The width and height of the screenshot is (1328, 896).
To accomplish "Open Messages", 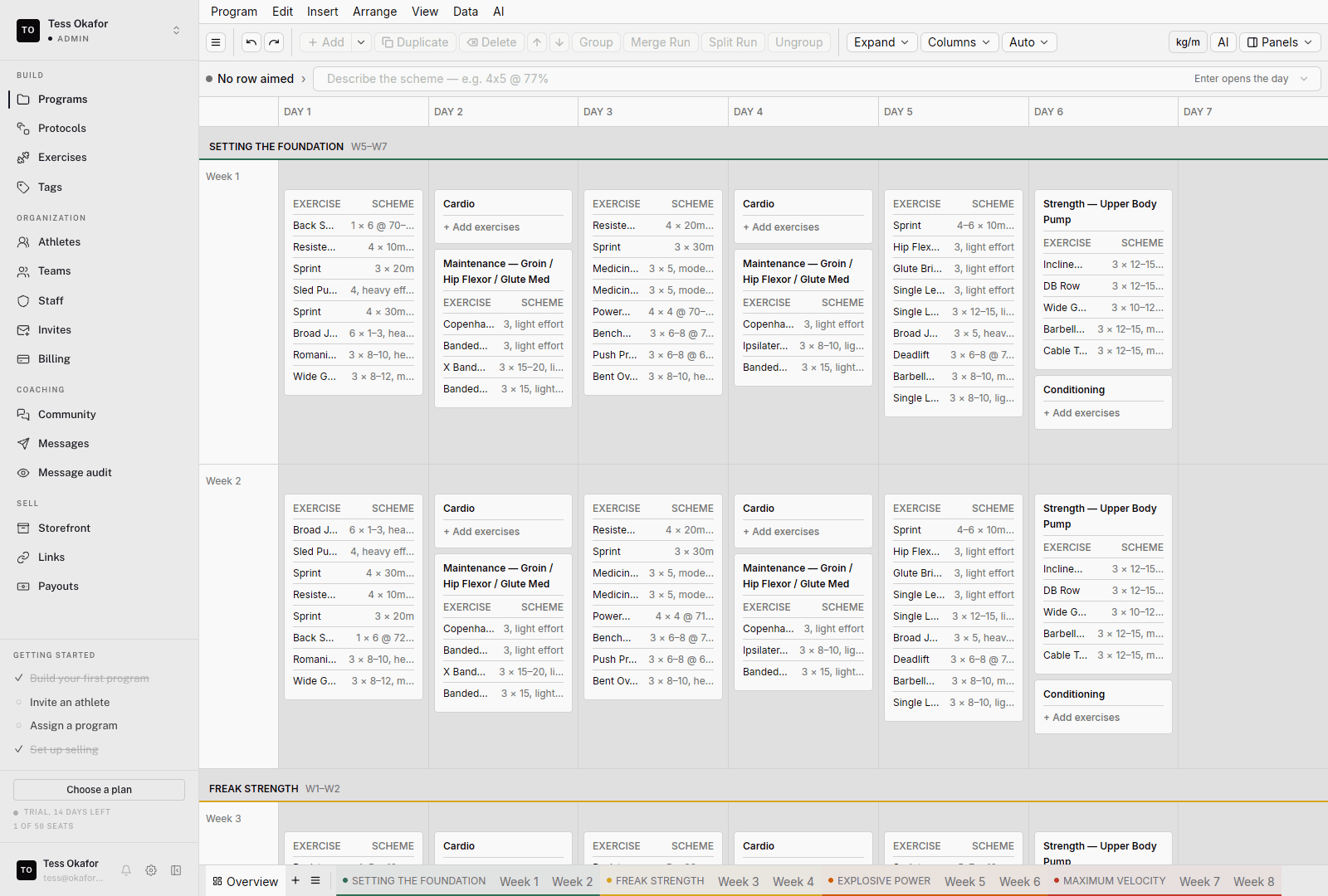I will click(x=100, y=444).
